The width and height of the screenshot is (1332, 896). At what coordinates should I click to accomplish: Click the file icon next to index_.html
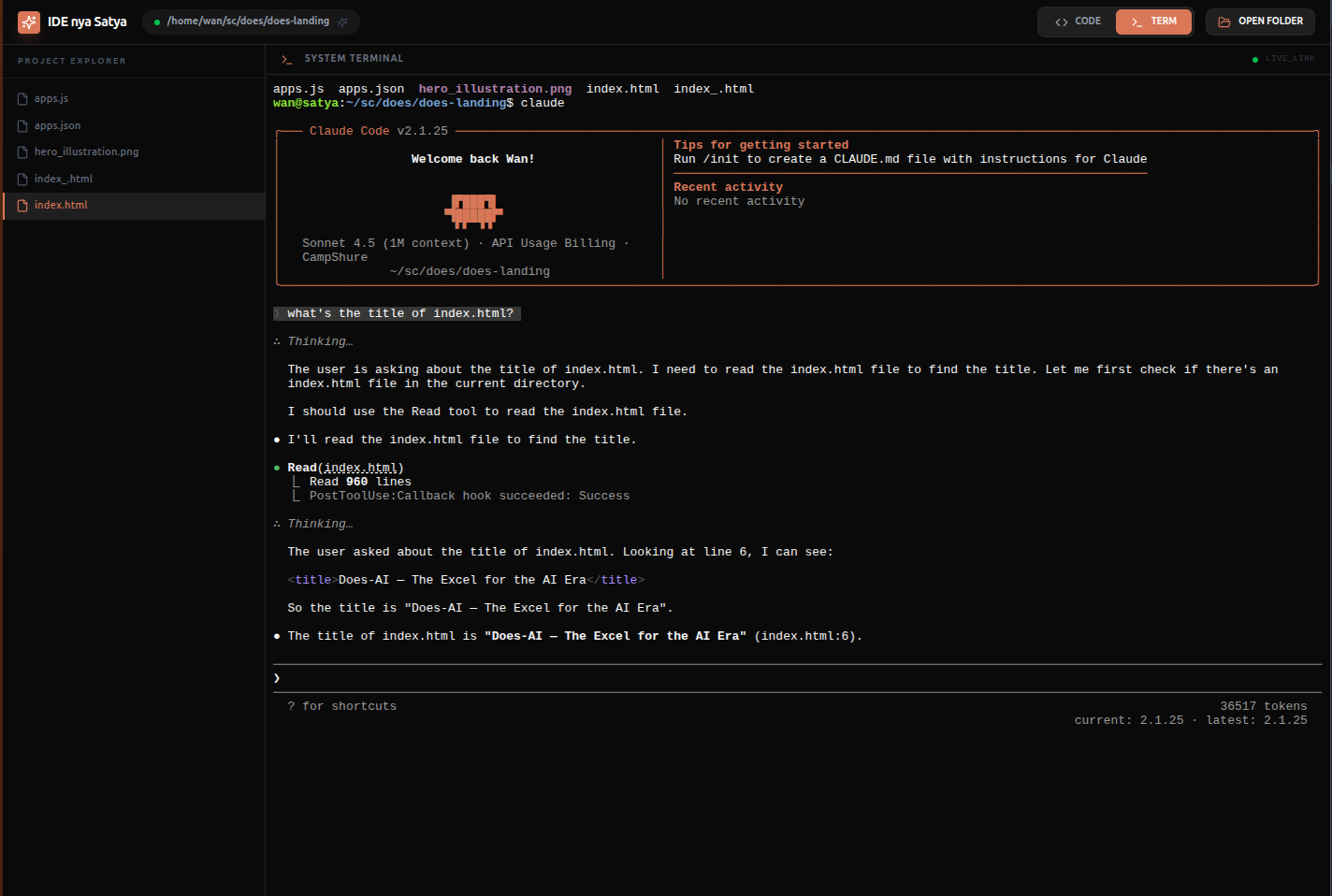click(22, 179)
